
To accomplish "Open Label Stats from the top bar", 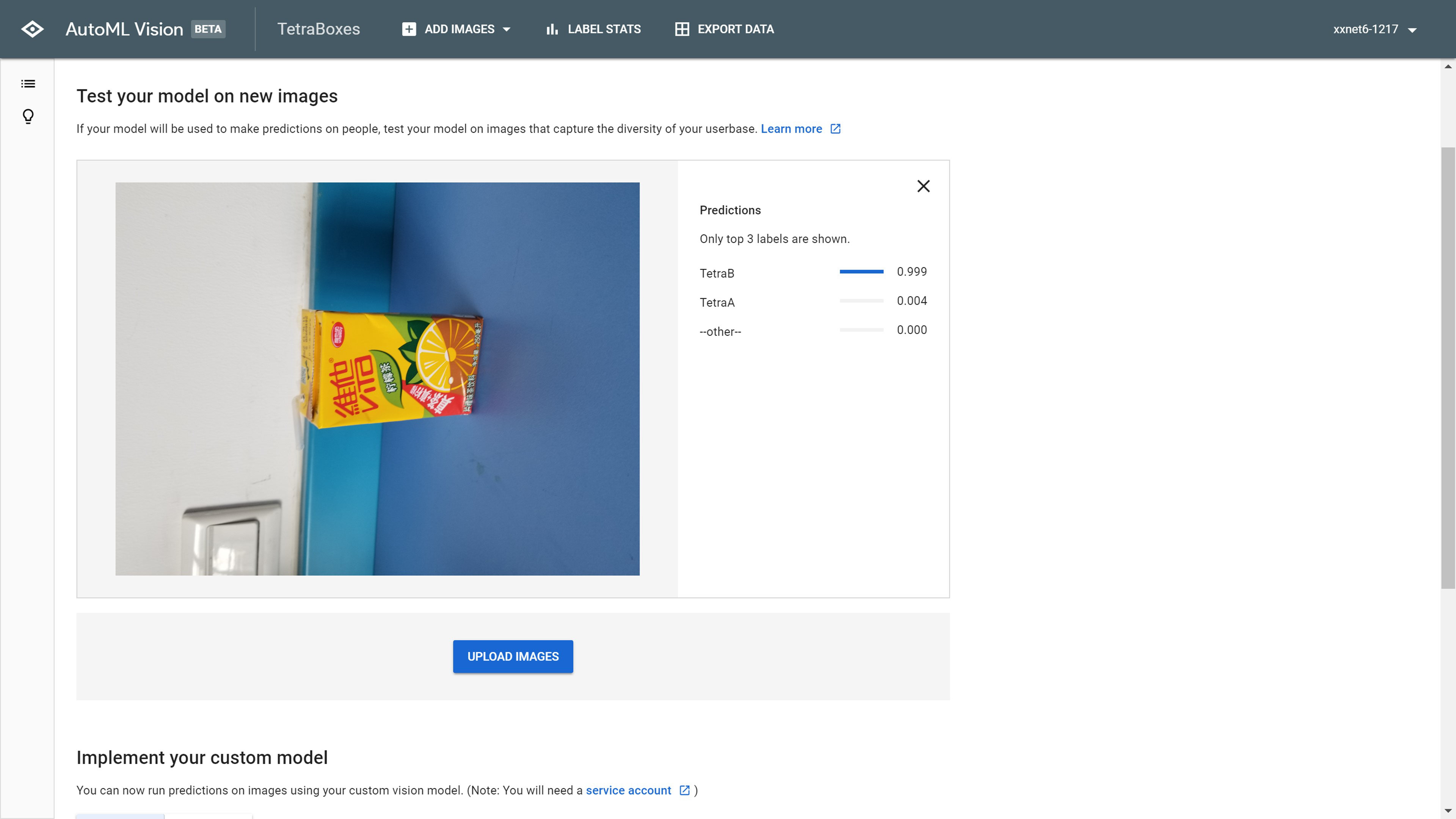I will [x=604, y=29].
